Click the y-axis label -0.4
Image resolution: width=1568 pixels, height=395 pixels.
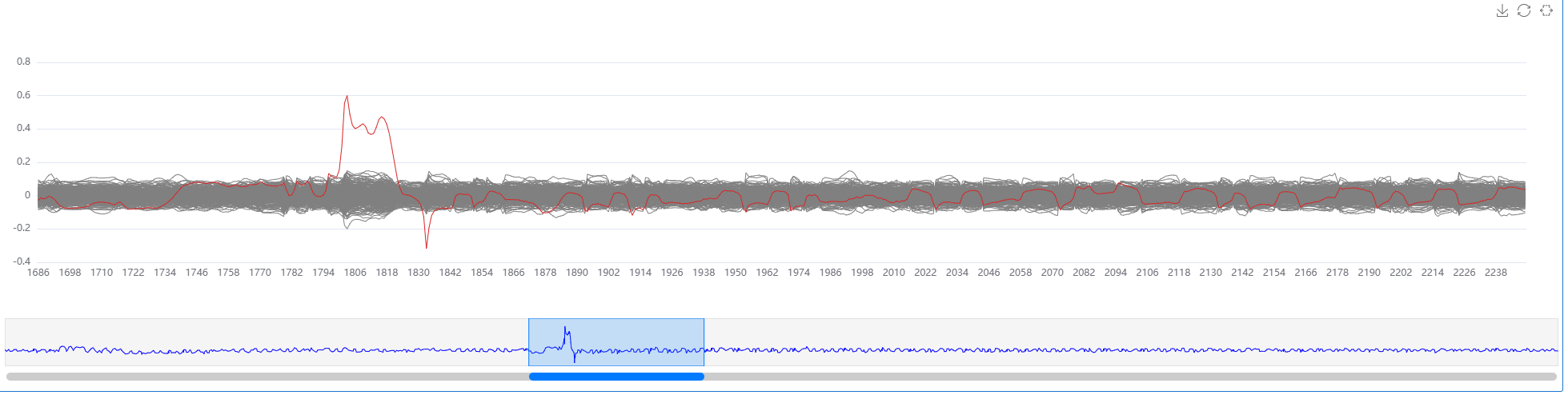pos(22,261)
